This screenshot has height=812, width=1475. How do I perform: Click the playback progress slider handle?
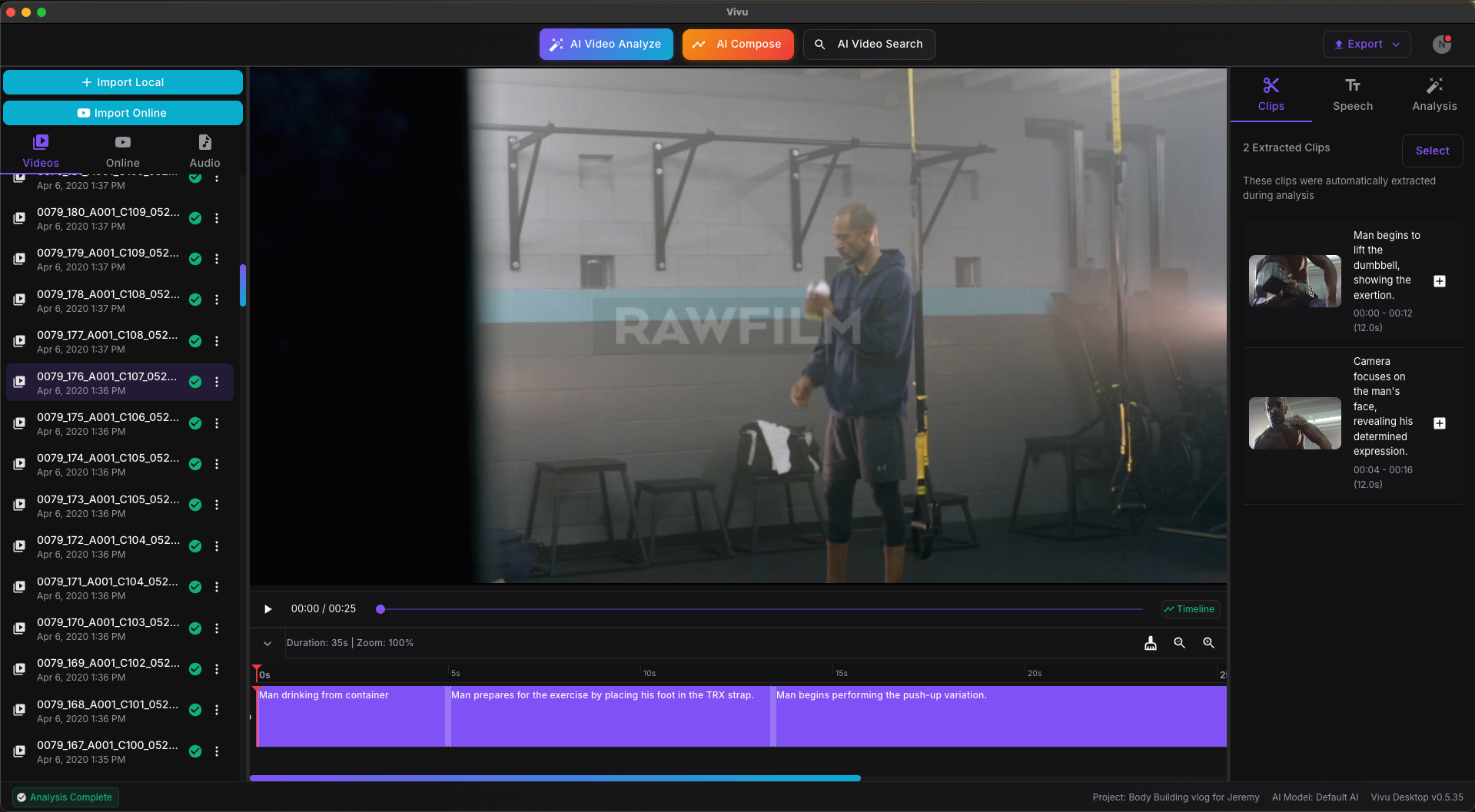(x=380, y=609)
